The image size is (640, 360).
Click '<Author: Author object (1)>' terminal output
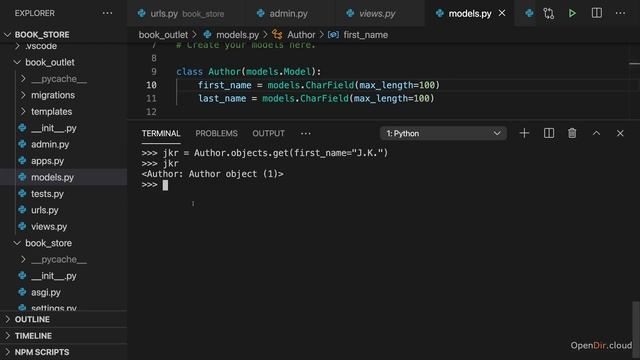212,174
